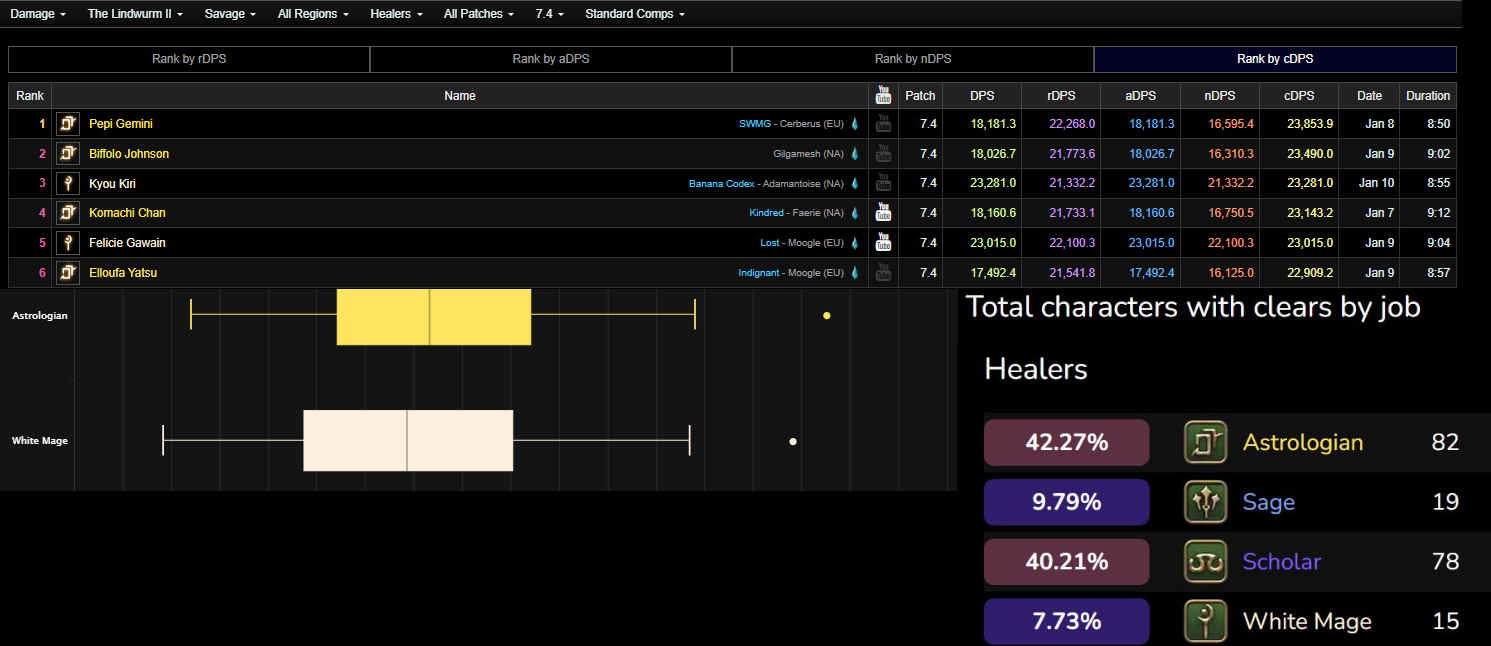Click the Astrologian outlier dot
Image resolution: width=1491 pixels, height=646 pixels.
[826, 316]
